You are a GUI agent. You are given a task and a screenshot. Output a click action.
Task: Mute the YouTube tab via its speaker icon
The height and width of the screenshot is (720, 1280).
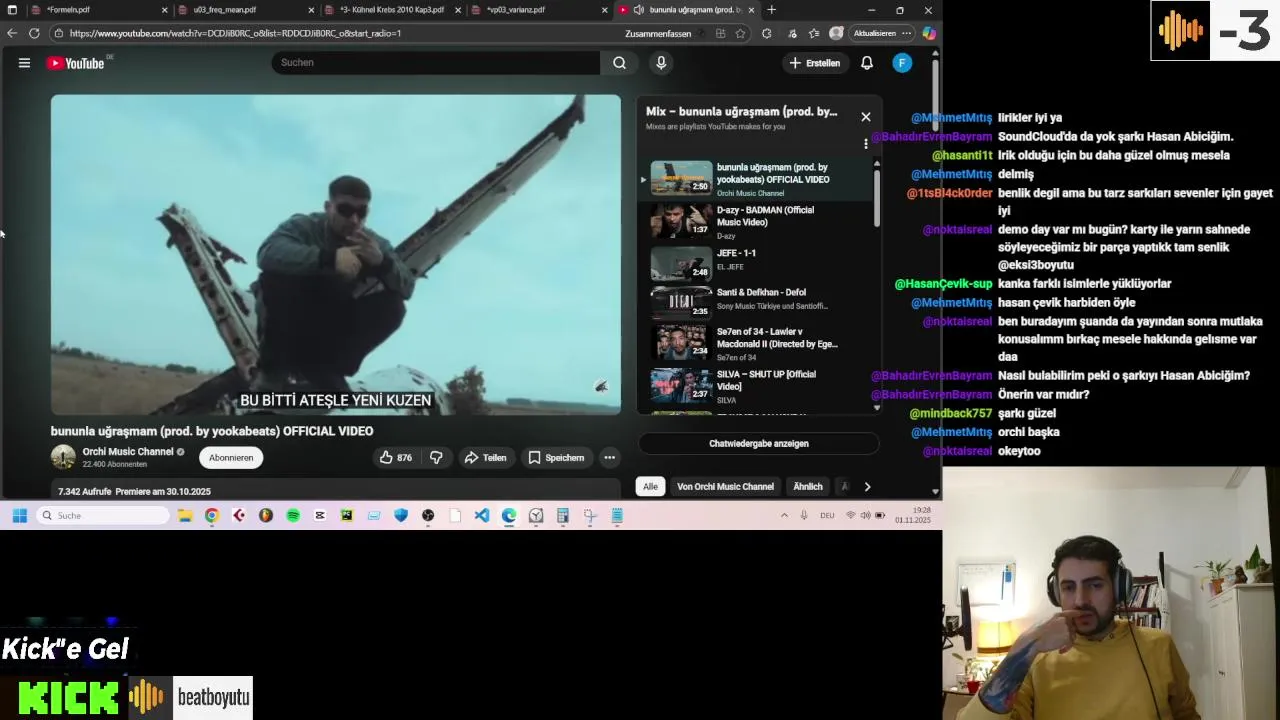coord(639,10)
